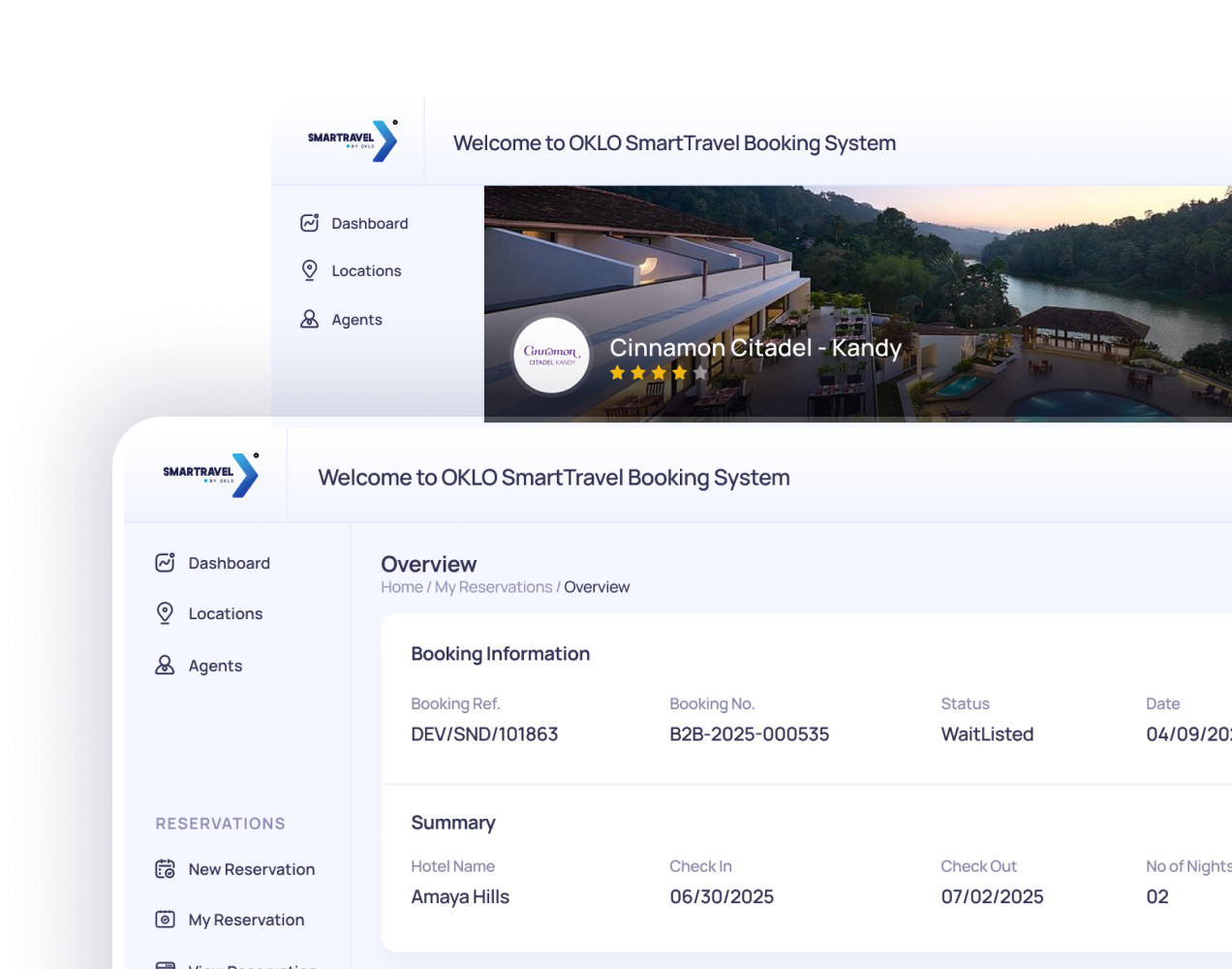This screenshot has height=969, width=1232.
Task: Click SmartTravel logo in back window
Action: [x=354, y=141]
